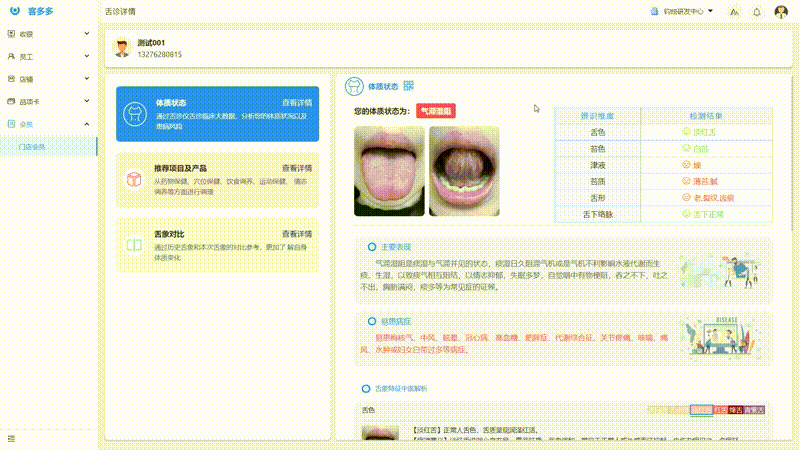Viewport: 800px width, 450px height.
Task: Click the 易患病症 section heading
Action: [396, 321]
